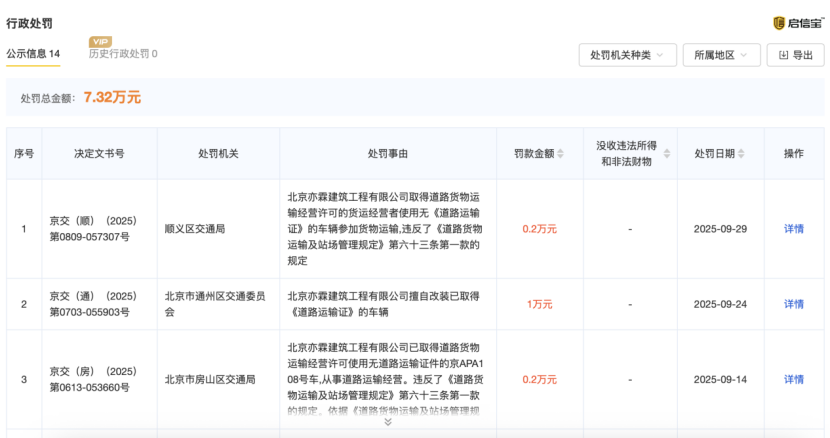
Task: Open 详情 link for row 1
Action: (x=793, y=229)
